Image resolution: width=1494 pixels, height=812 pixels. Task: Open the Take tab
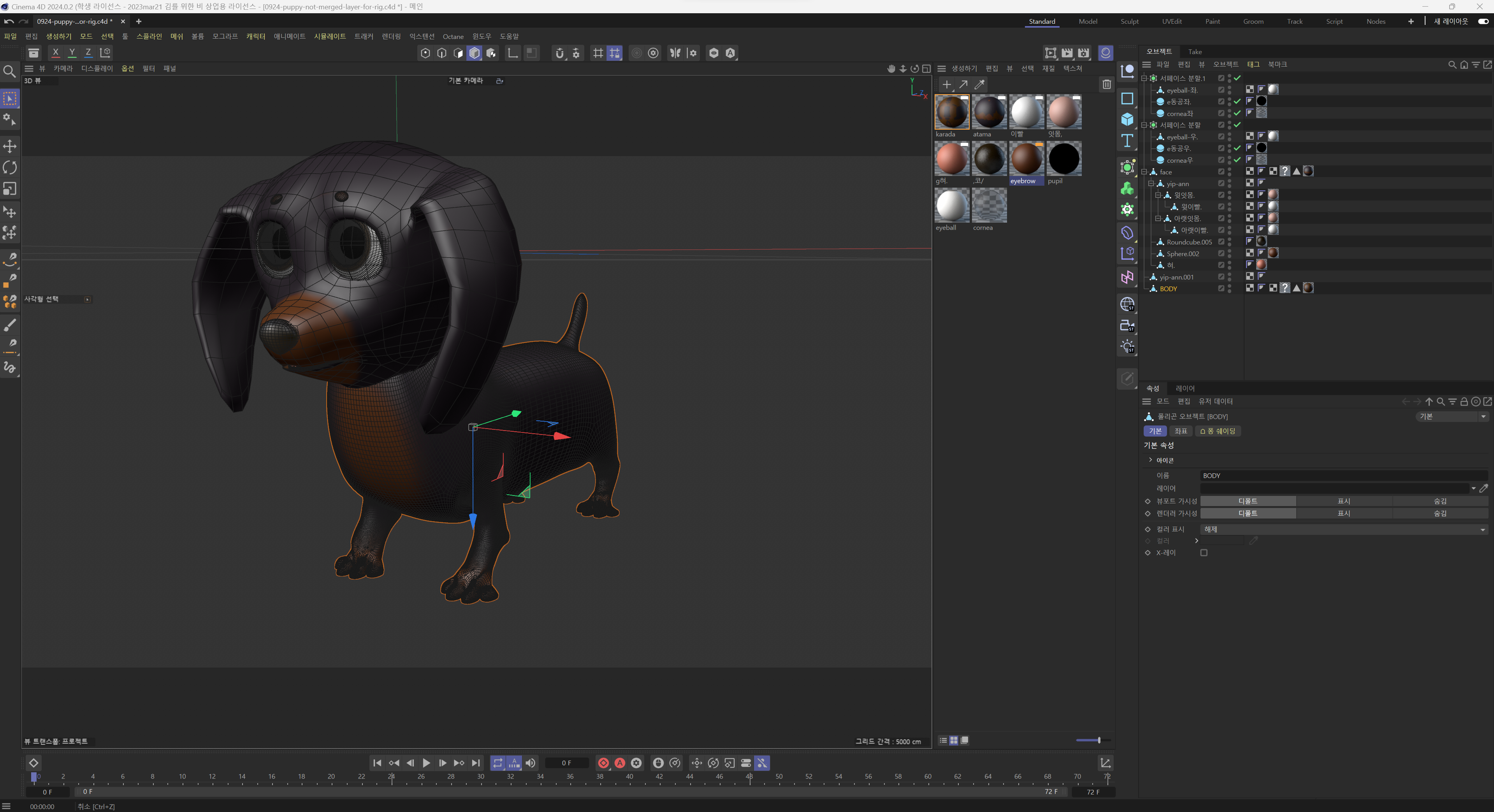(x=1195, y=52)
